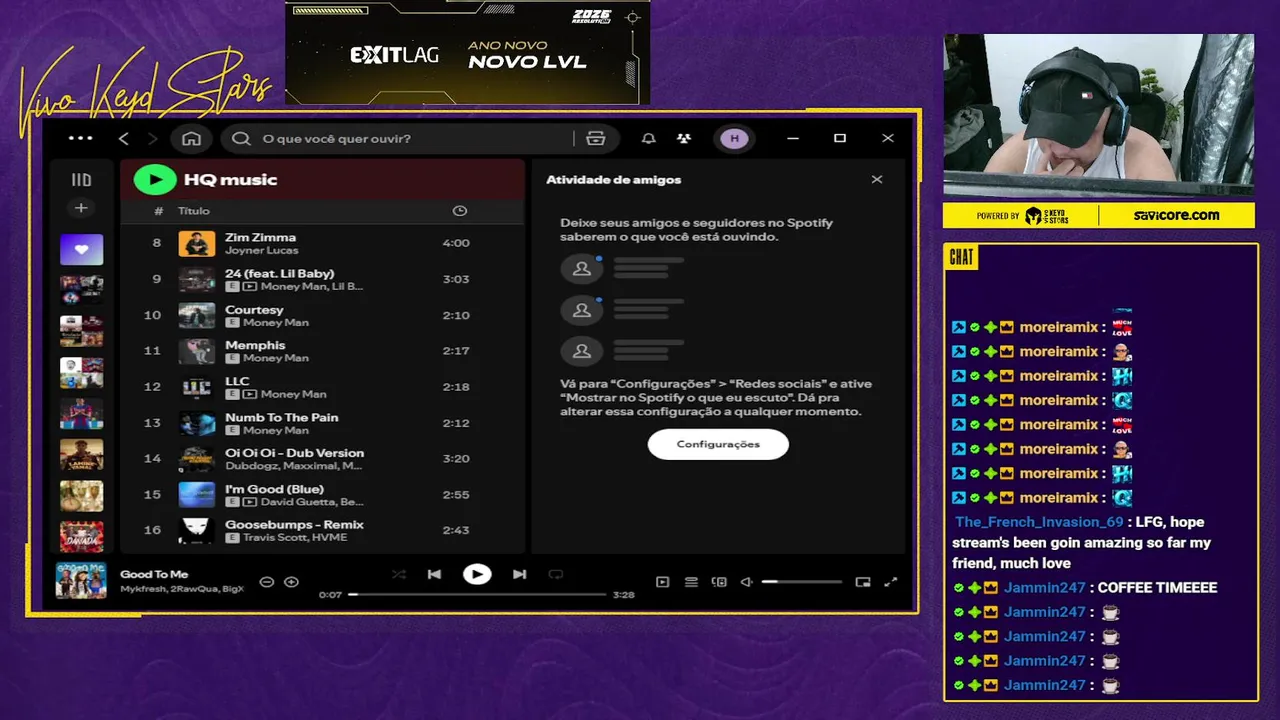The height and width of the screenshot is (720, 1280).
Task: Open Travis Scott, HVME artist link
Action: click(304, 537)
